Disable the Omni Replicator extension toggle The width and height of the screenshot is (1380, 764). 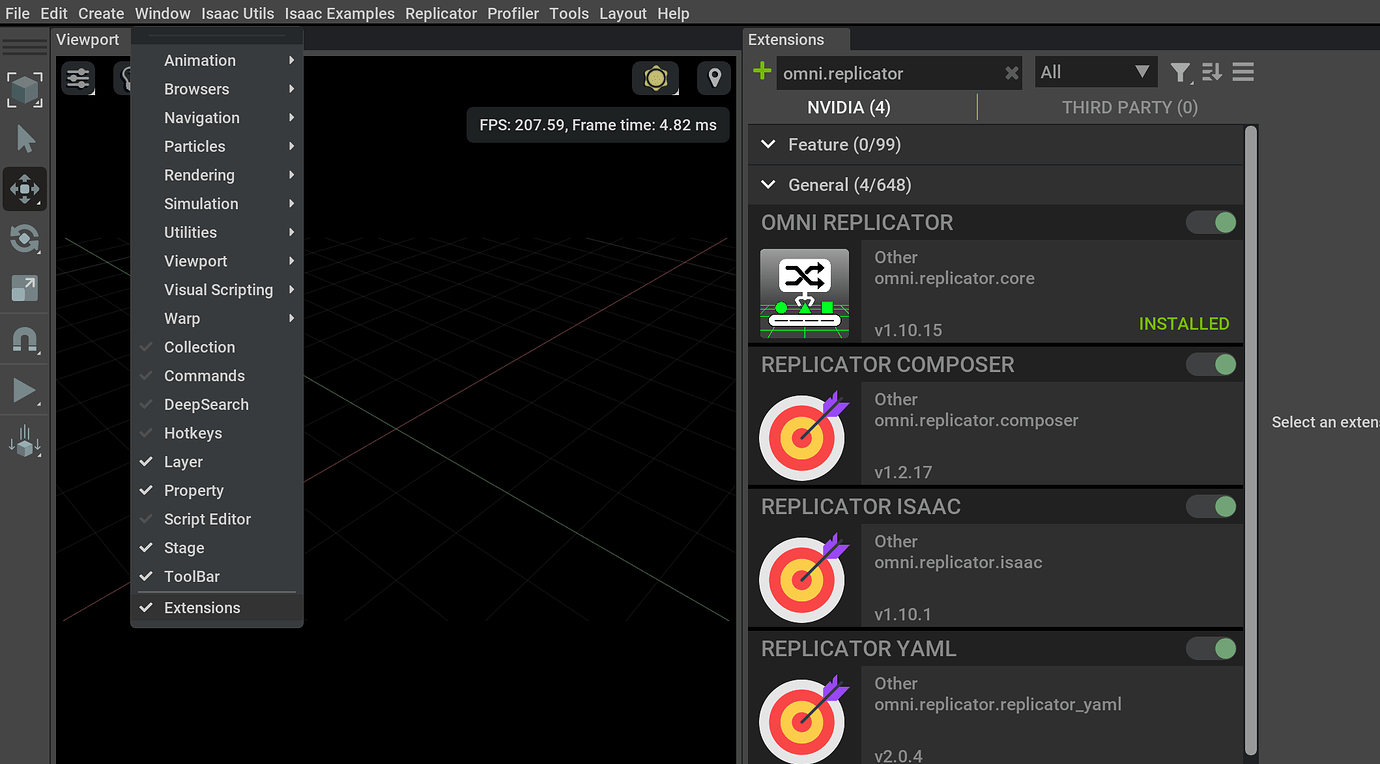point(1211,222)
